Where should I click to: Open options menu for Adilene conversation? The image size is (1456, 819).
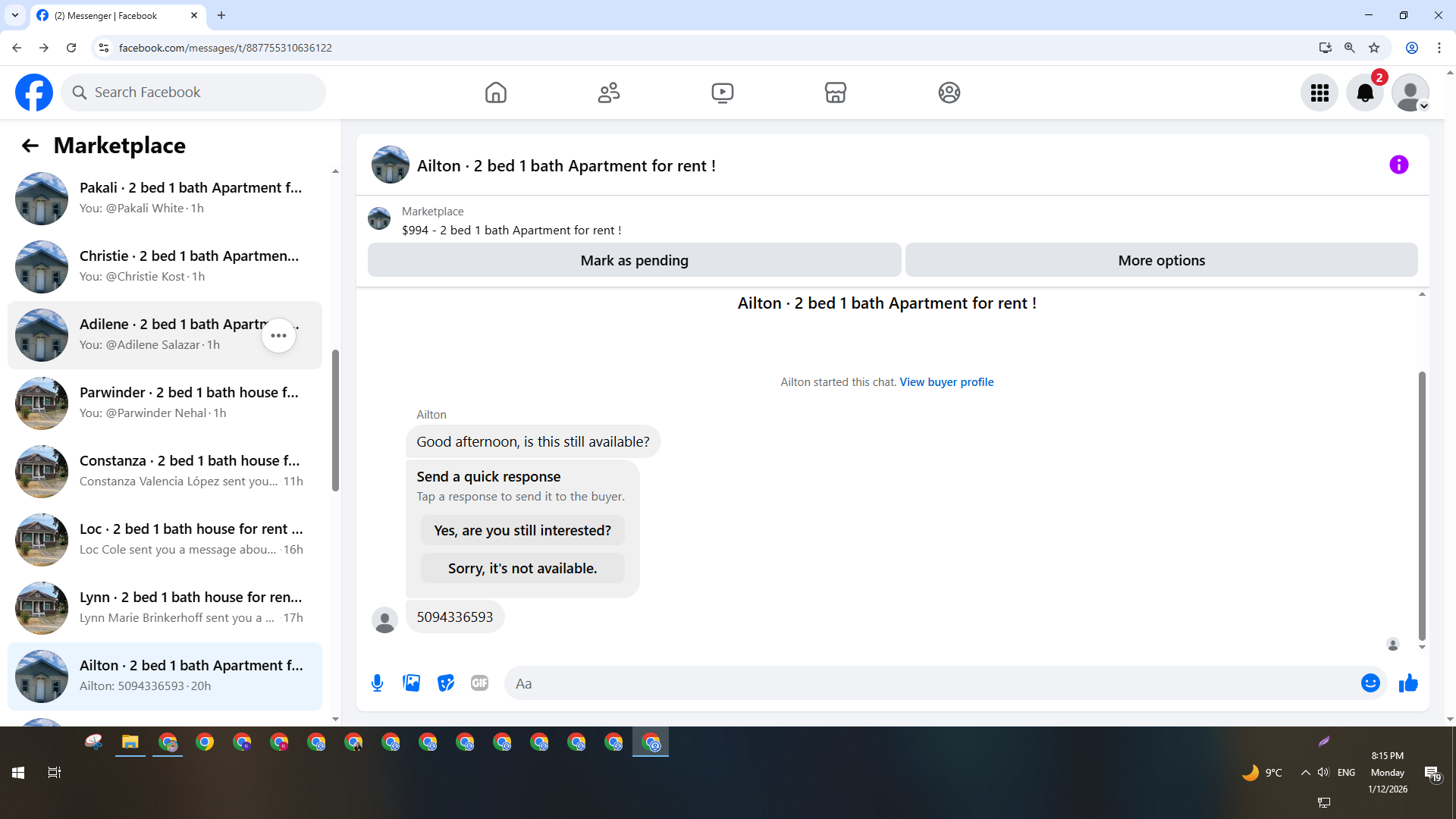coord(278,335)
